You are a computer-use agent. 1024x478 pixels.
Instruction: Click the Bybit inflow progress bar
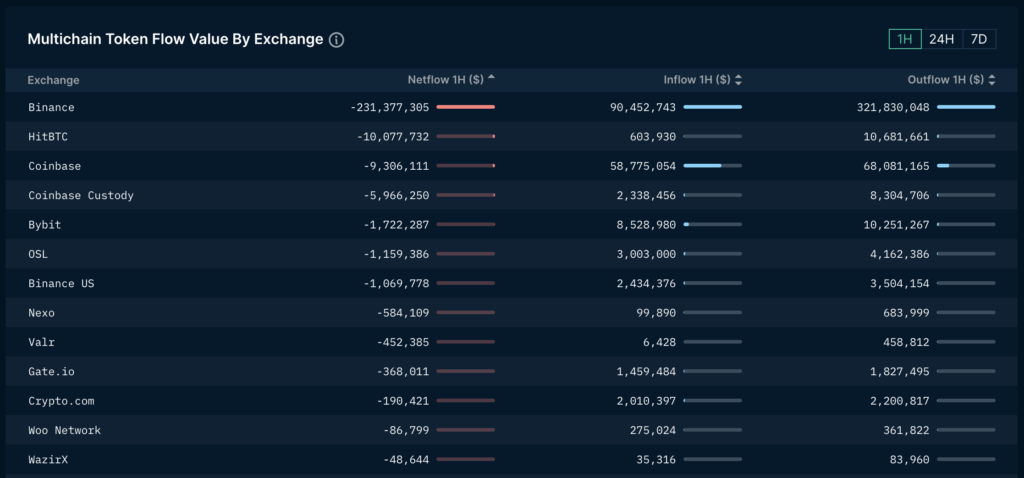pyautogui.click(x=712, y=224)
